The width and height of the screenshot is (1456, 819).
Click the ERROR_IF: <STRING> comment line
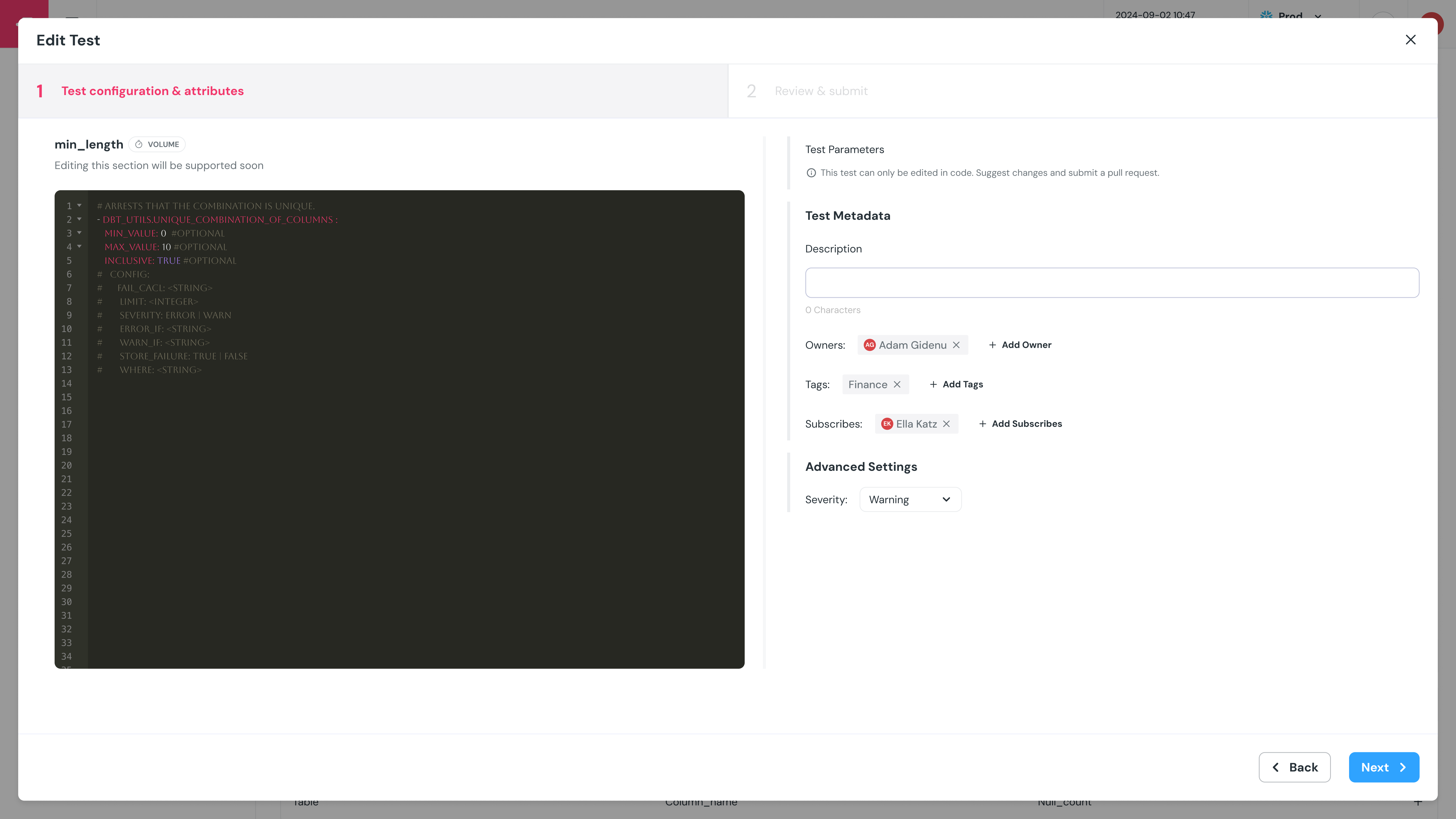point(154,329)
